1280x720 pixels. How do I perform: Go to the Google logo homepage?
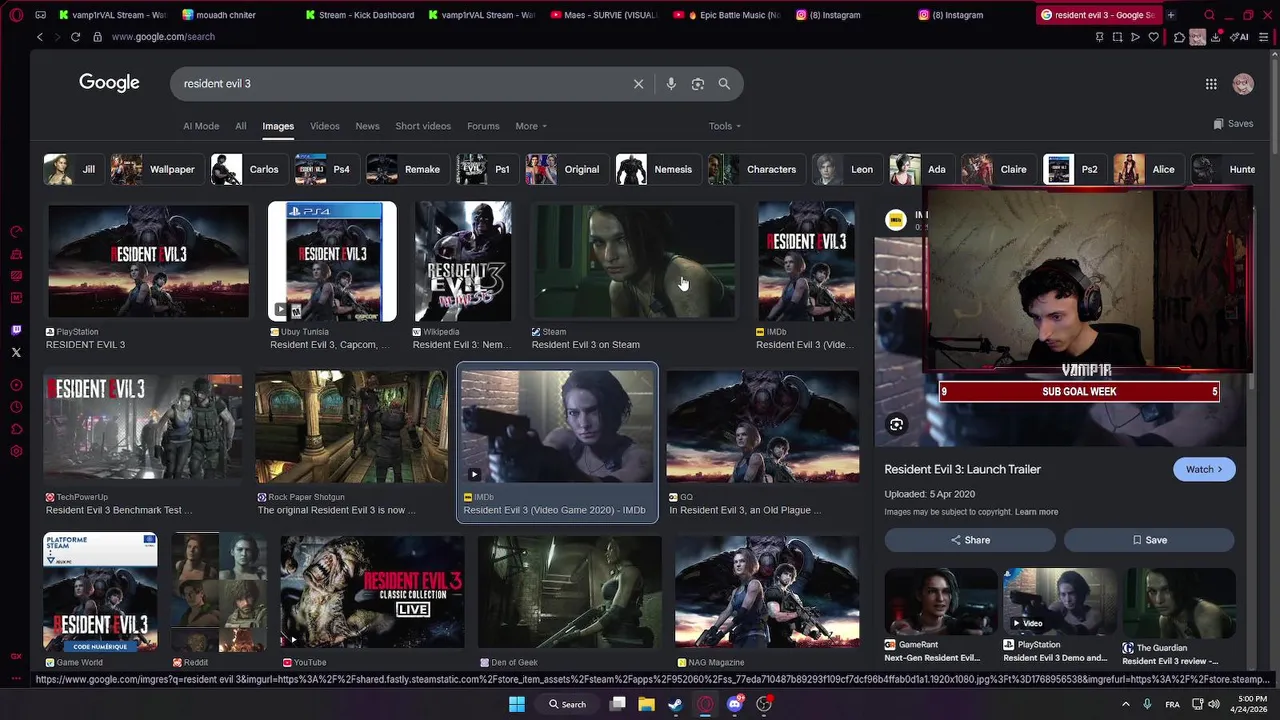pos(109,83)
